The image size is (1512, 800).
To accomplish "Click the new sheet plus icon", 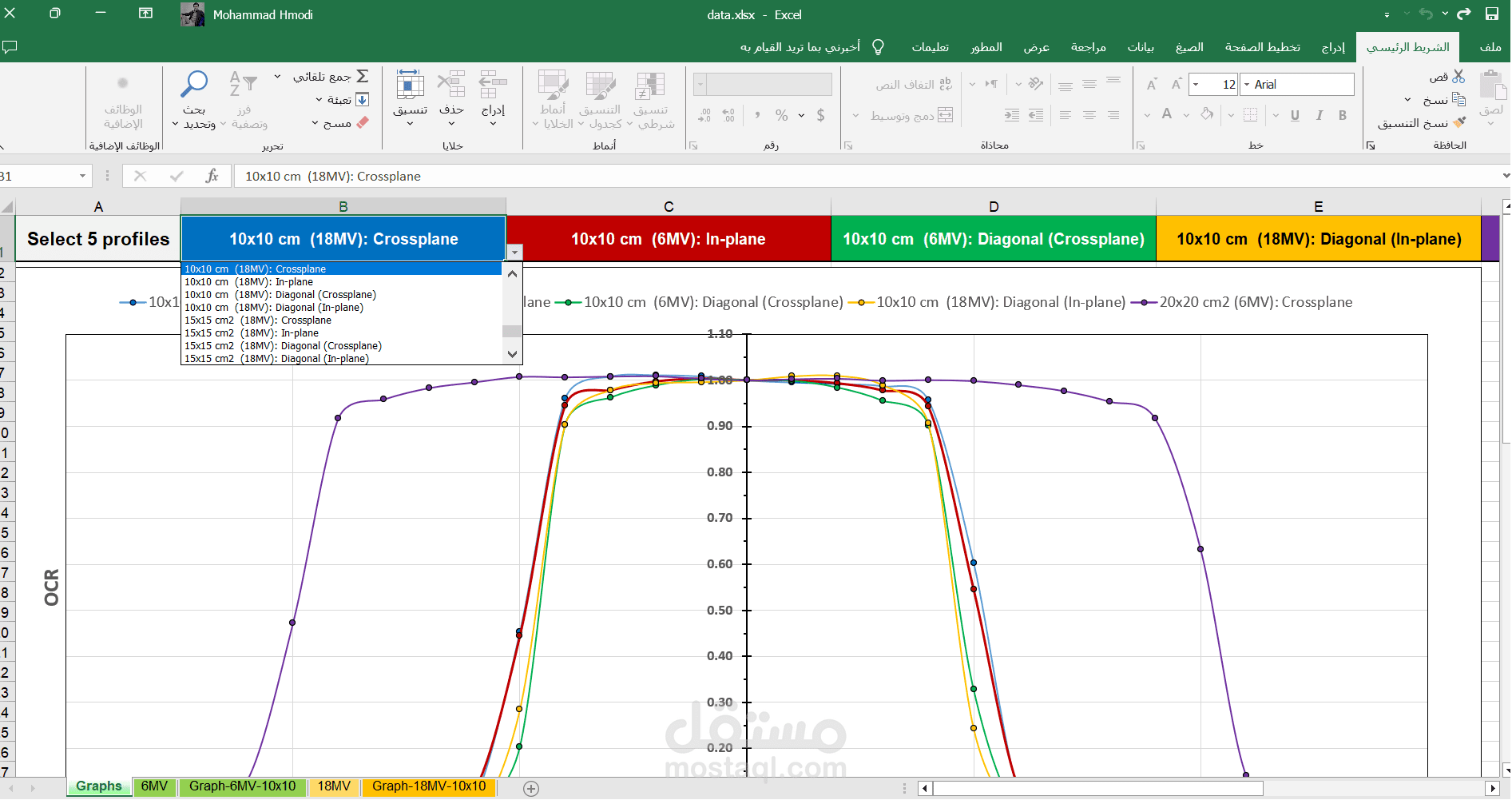I will pyautogui.click(x=531, y=789).
